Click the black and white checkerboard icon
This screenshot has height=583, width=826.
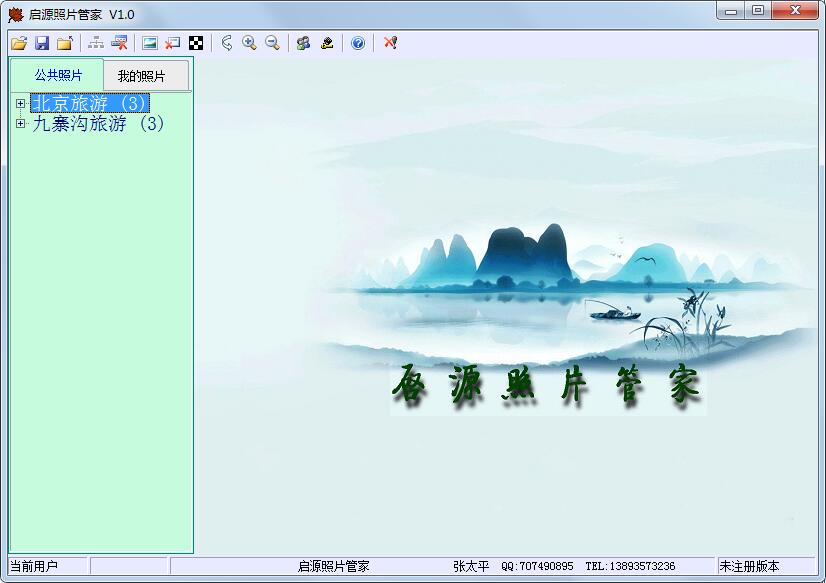pos(196,43)
